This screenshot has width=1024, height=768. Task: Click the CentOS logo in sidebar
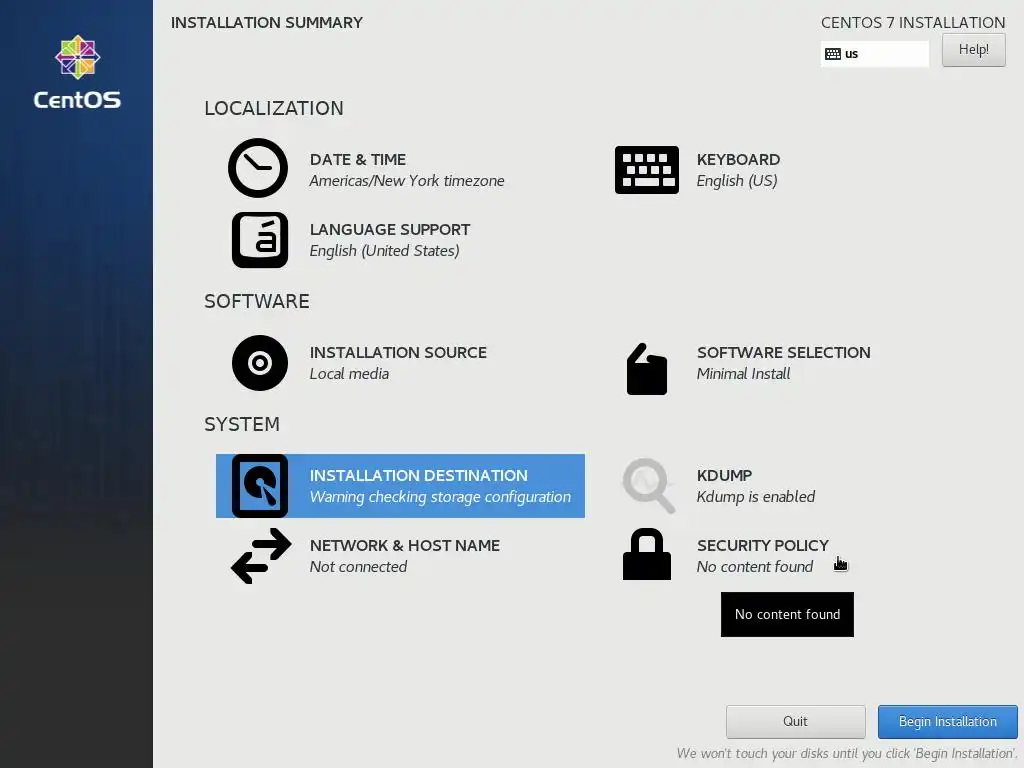click(x=77, y=72)
